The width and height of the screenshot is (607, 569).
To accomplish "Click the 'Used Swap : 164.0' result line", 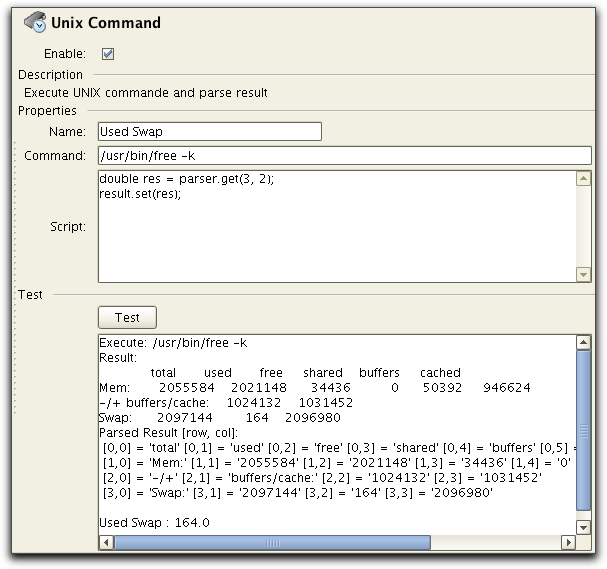I will [x=154, y=523].
